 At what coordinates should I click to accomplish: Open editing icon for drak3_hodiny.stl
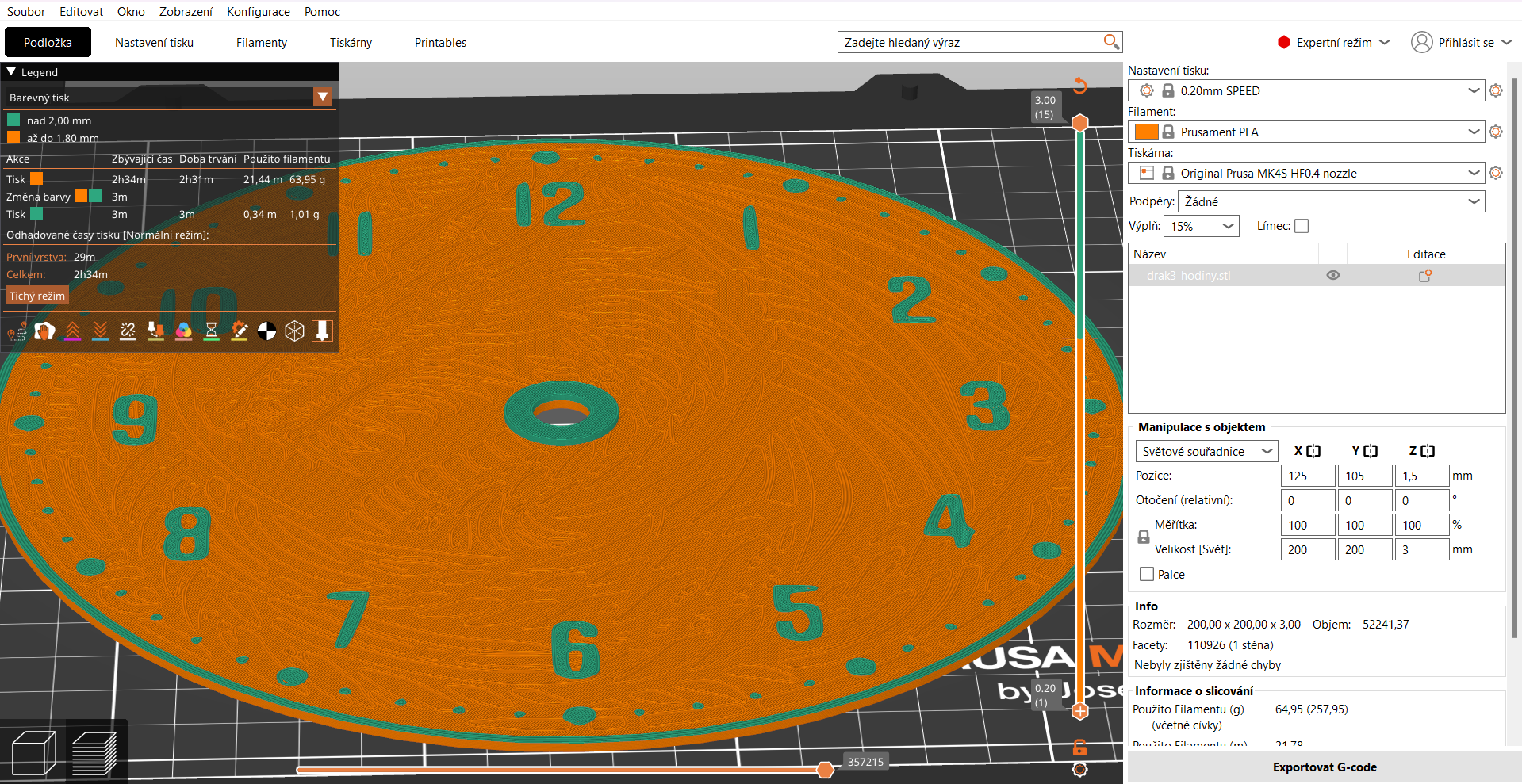[1425, 276]
